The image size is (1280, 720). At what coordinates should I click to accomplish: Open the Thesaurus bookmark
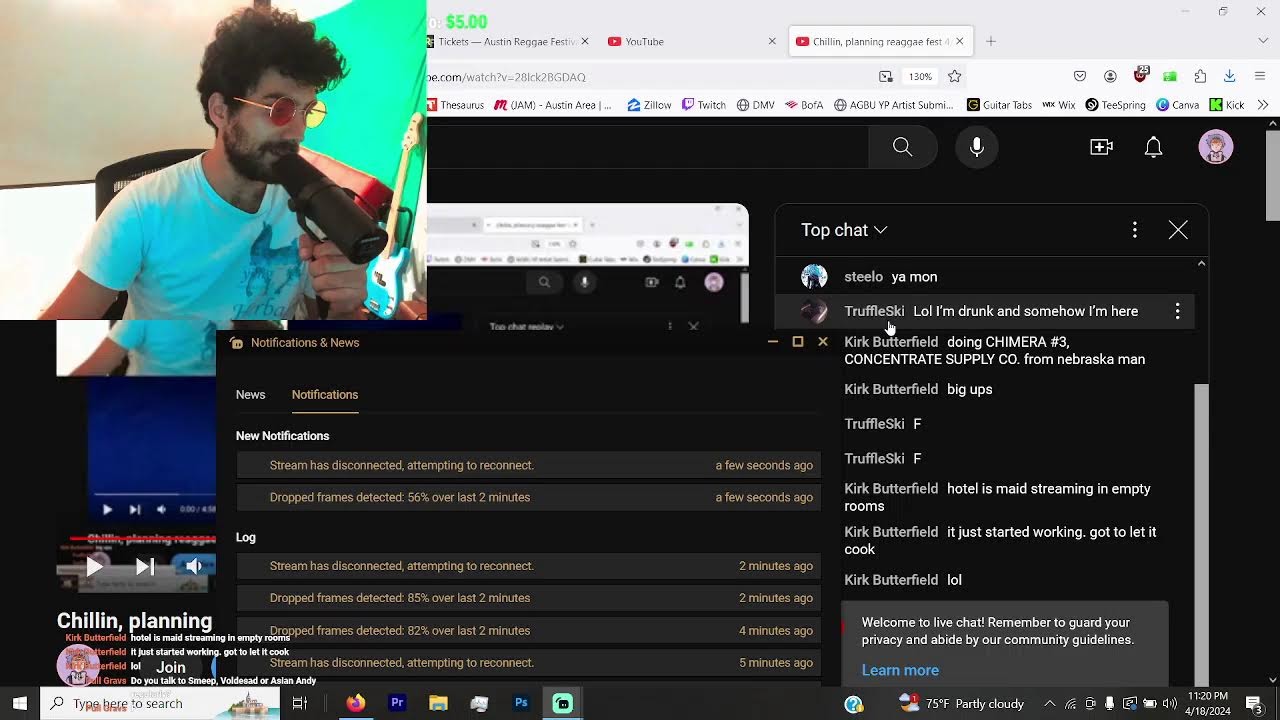pyautogui.click(x=455, y=104)
